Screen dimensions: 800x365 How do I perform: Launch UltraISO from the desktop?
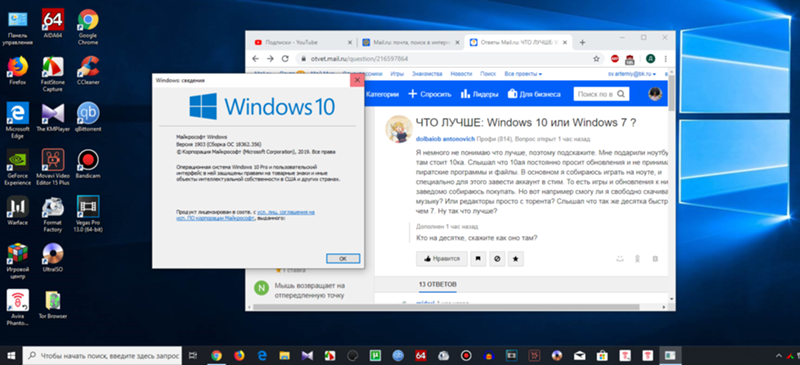point(53,257)
